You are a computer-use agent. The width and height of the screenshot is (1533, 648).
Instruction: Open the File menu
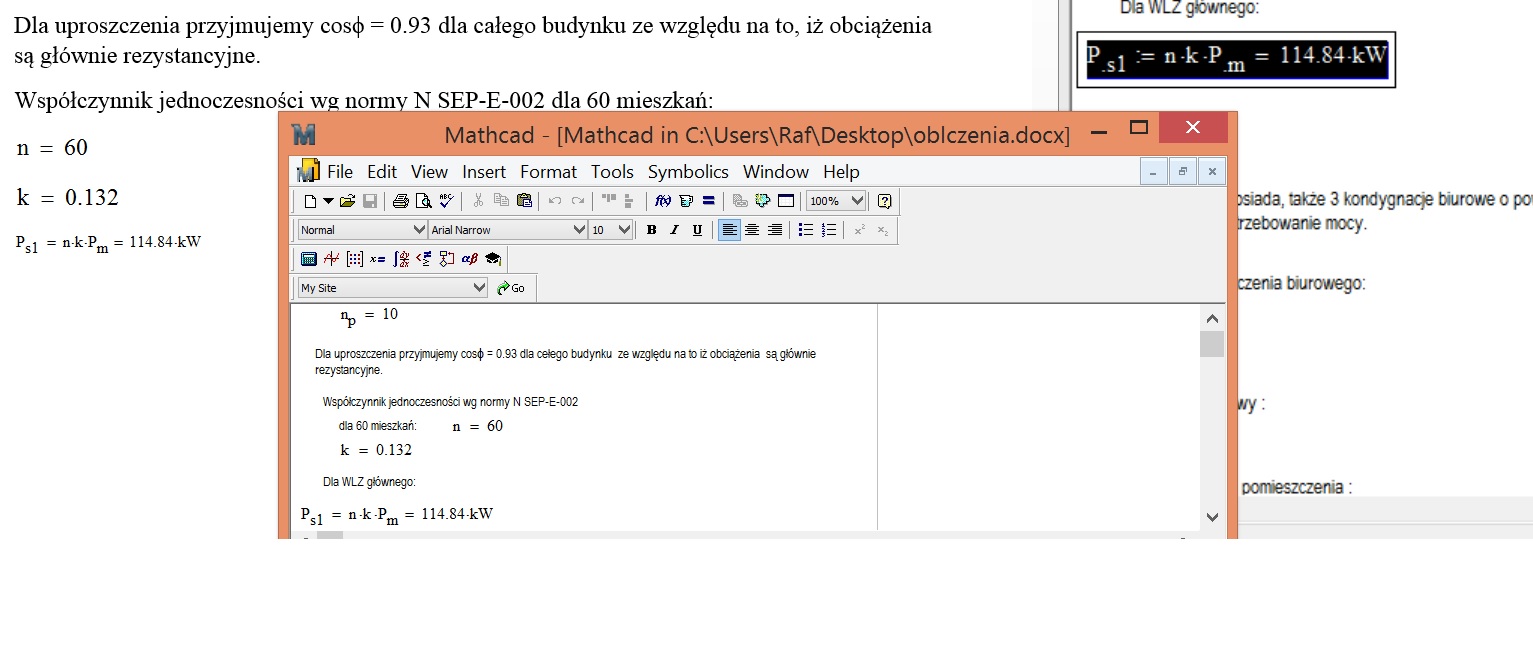pos(340,172)
